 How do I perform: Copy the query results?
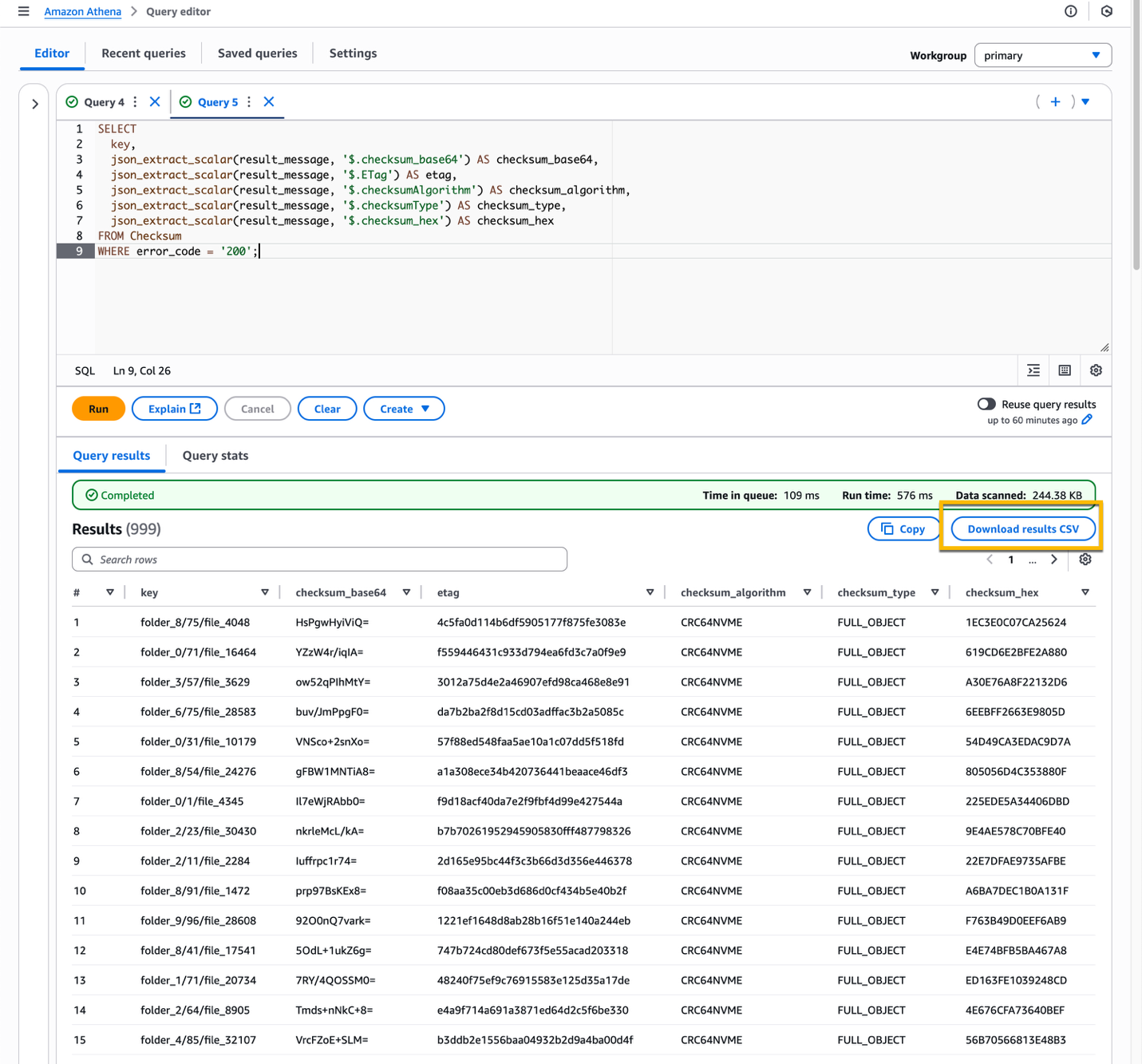pos(903,528)
